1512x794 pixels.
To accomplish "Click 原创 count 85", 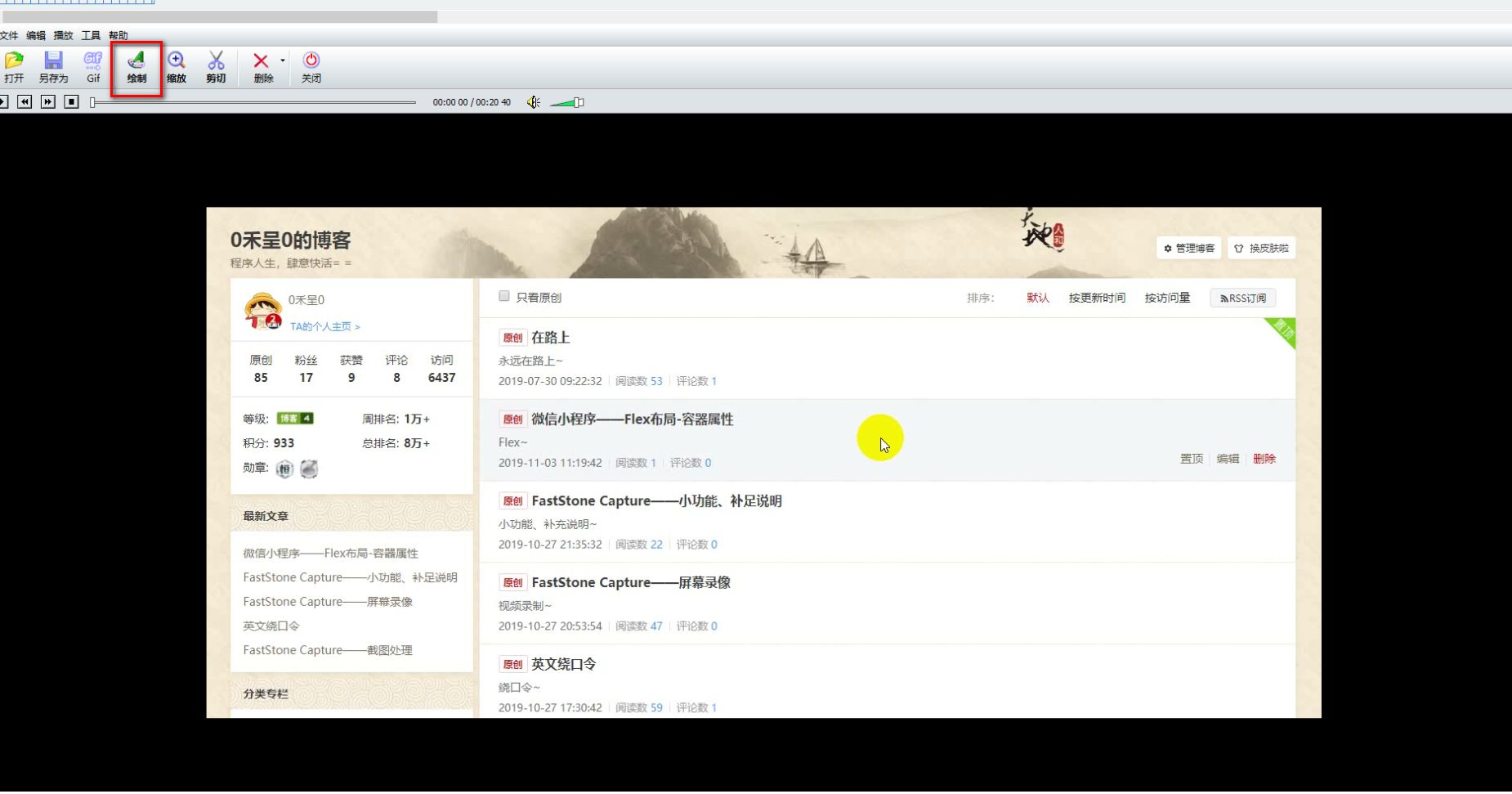I will click(x=261, y=377).
